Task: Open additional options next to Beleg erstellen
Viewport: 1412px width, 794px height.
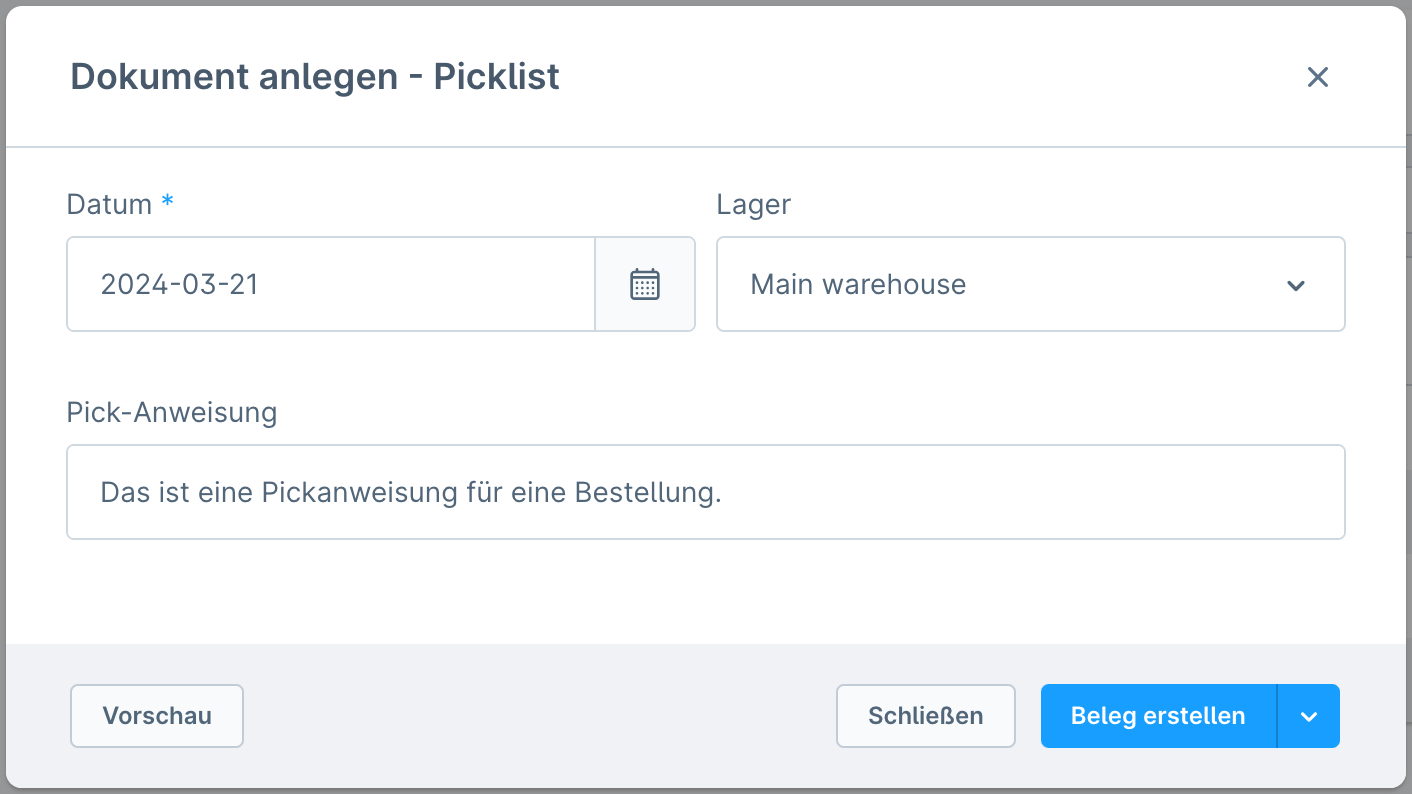Action: pyautogui.click(x=1308, y=716)
